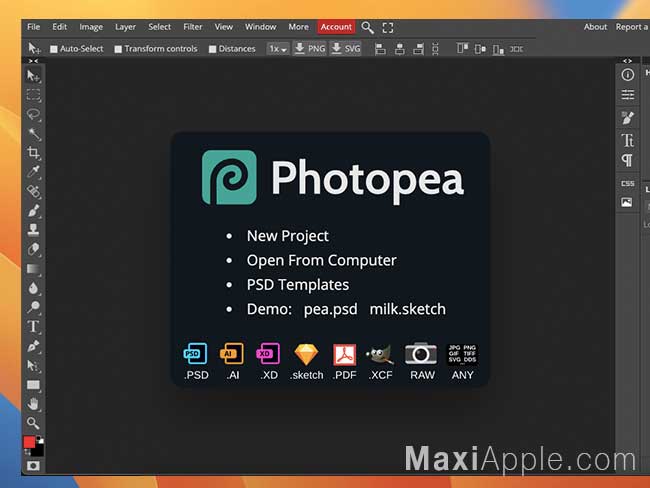
Task: Click New Project link
Action: [x=288, y=236]
